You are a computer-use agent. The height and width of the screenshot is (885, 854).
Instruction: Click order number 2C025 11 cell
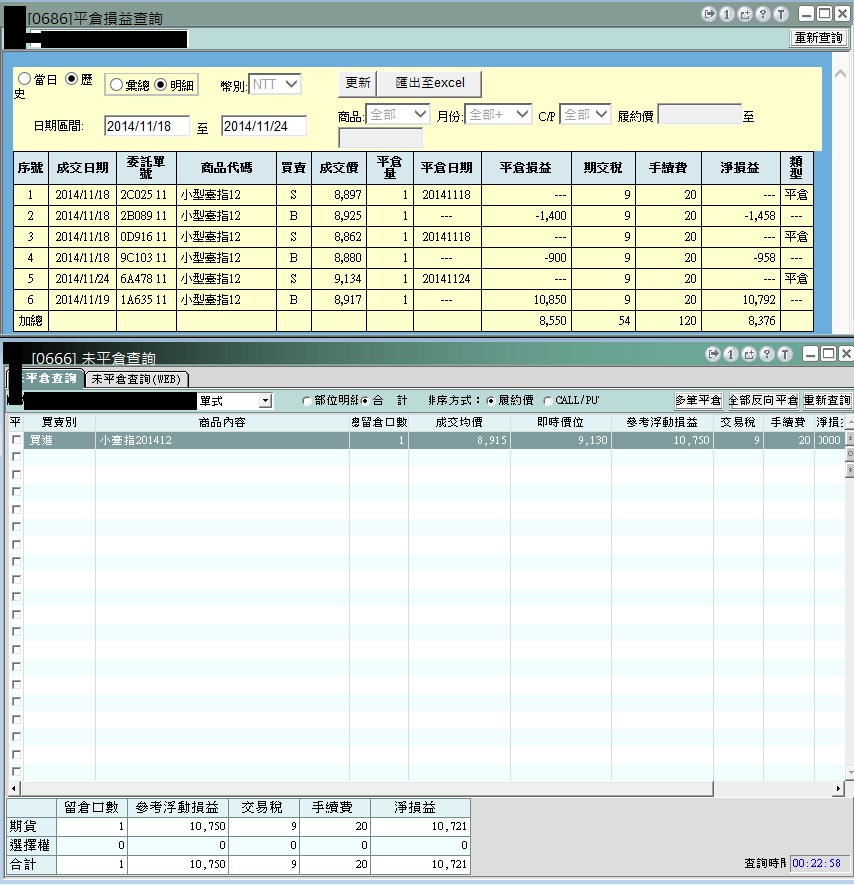tap(146, 195)
